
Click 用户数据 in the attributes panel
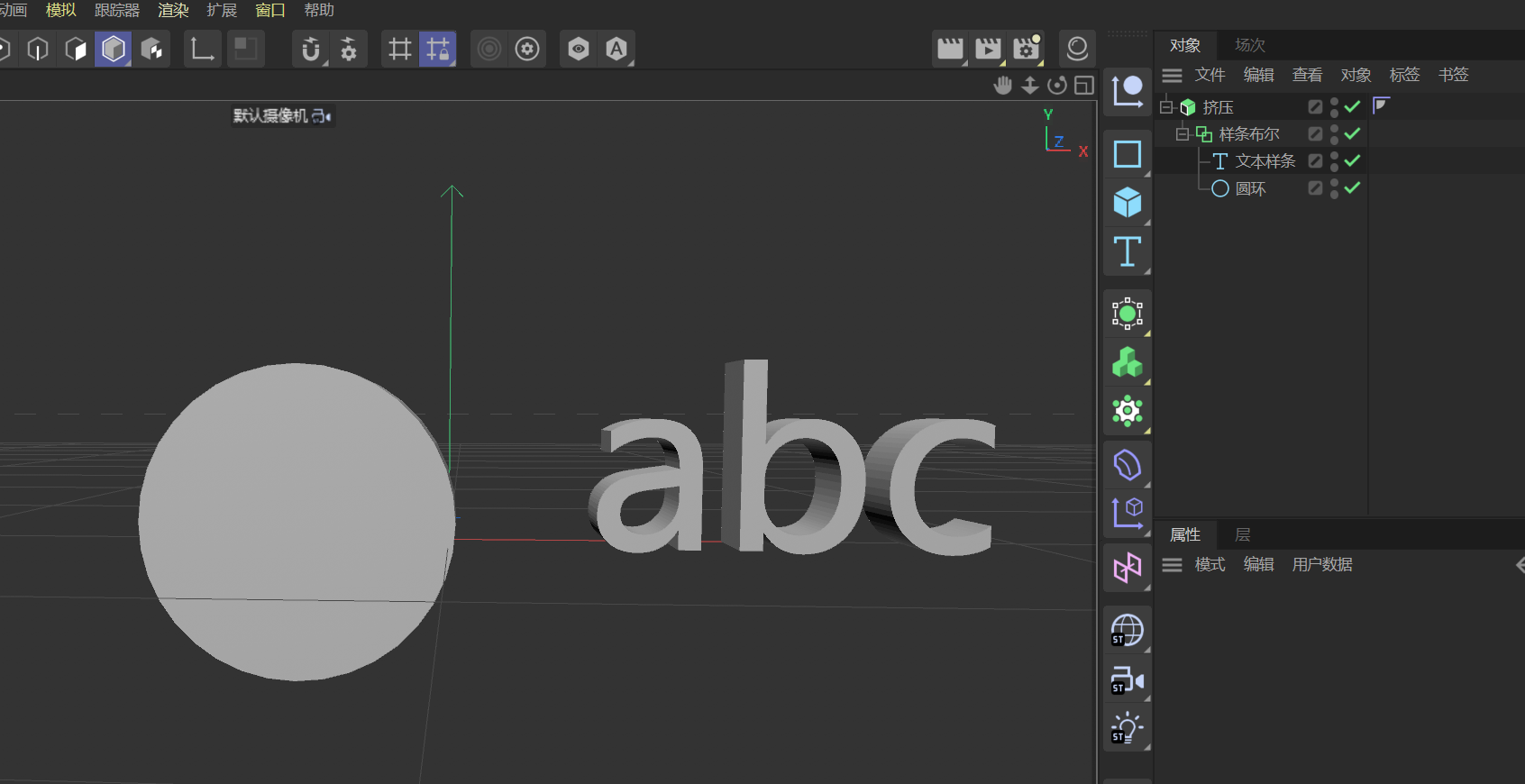click(x=1321, y=565)
